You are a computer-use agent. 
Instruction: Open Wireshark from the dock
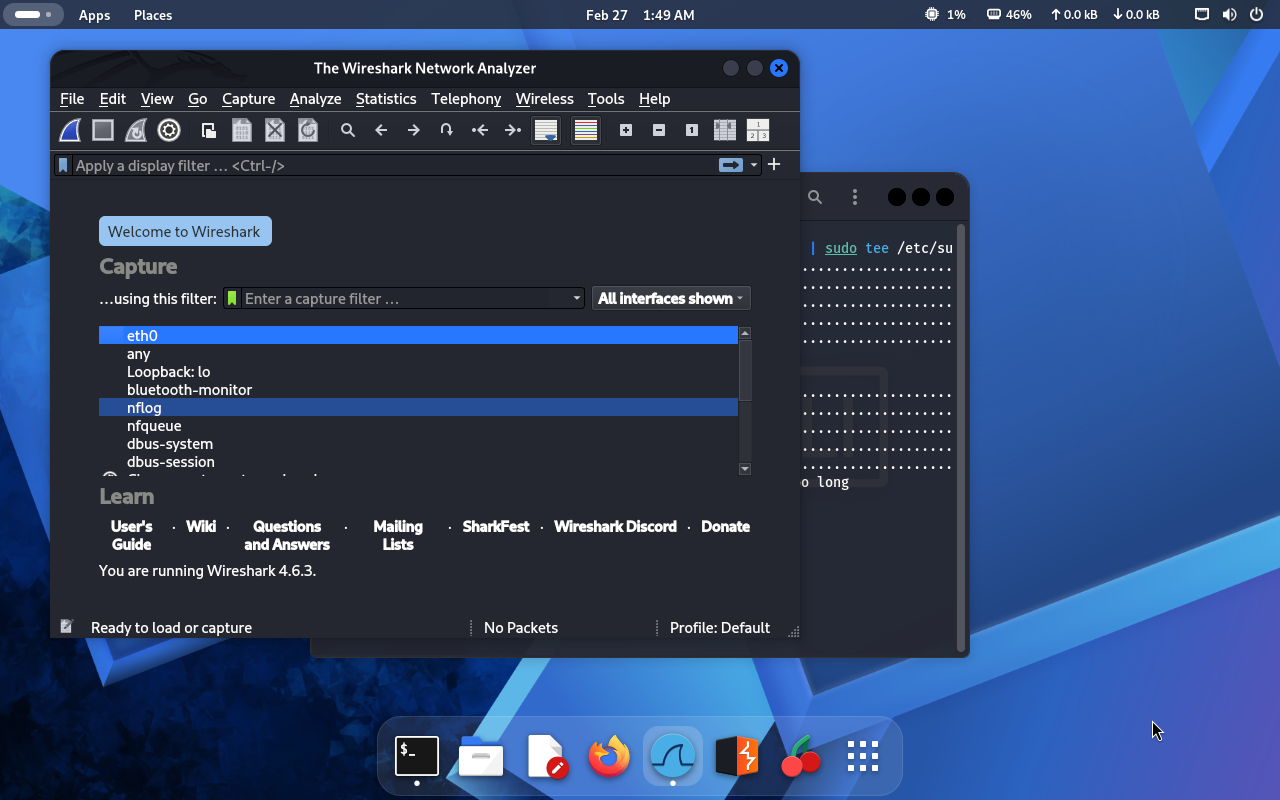click(x=673, y=757)
